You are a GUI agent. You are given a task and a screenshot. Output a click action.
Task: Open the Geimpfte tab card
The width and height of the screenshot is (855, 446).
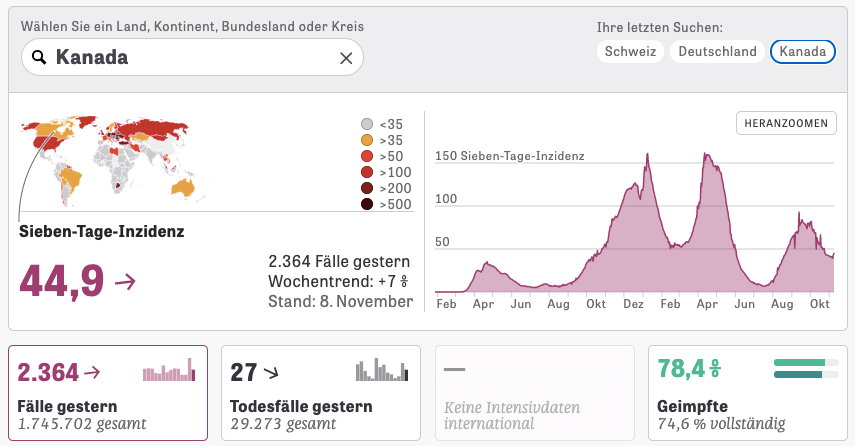tap(747, 393)
